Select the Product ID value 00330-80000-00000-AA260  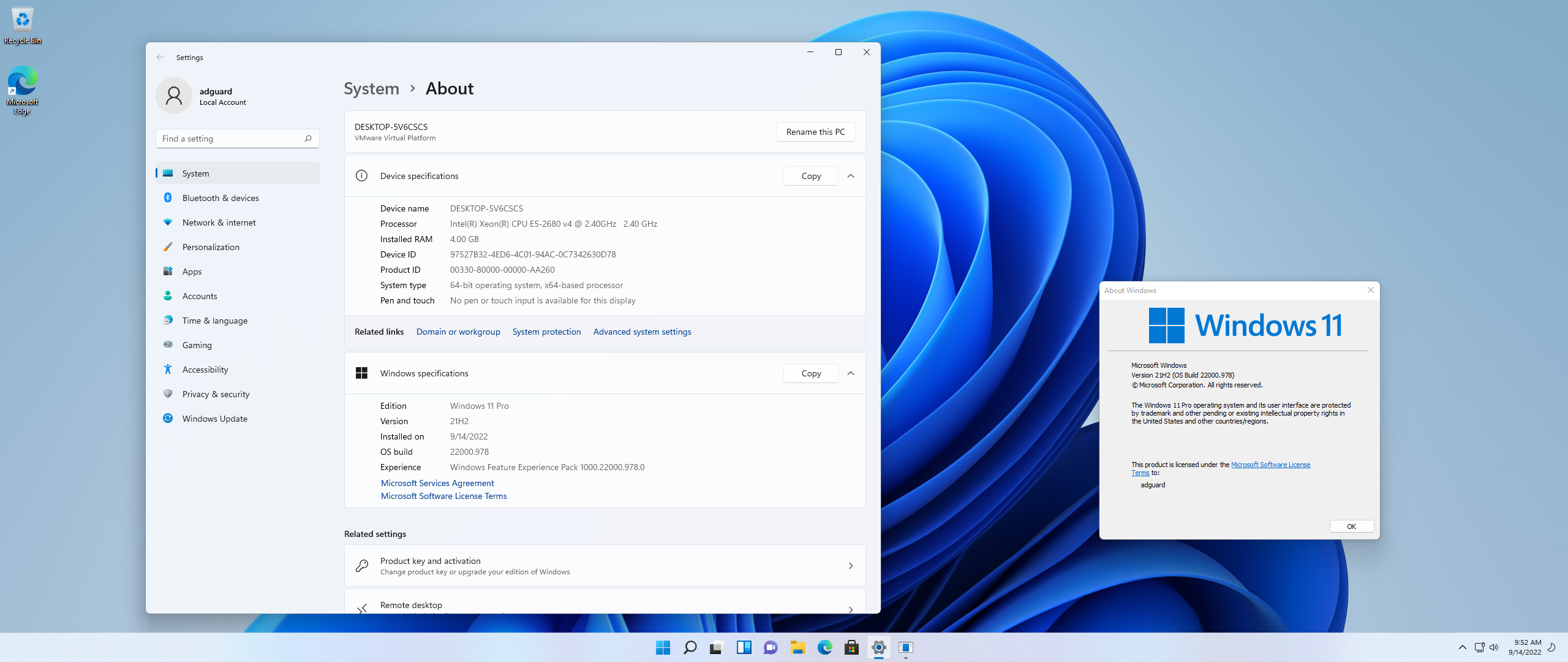point(502,270)
